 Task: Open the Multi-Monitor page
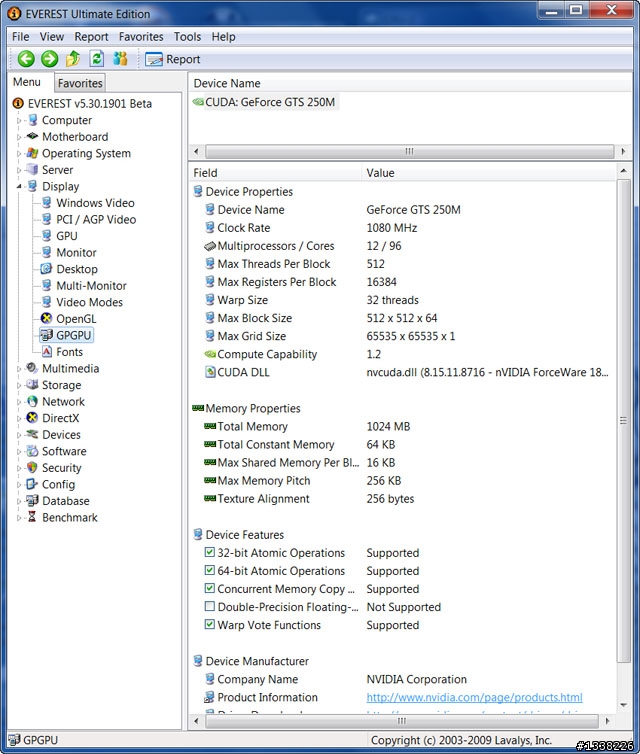91,286
